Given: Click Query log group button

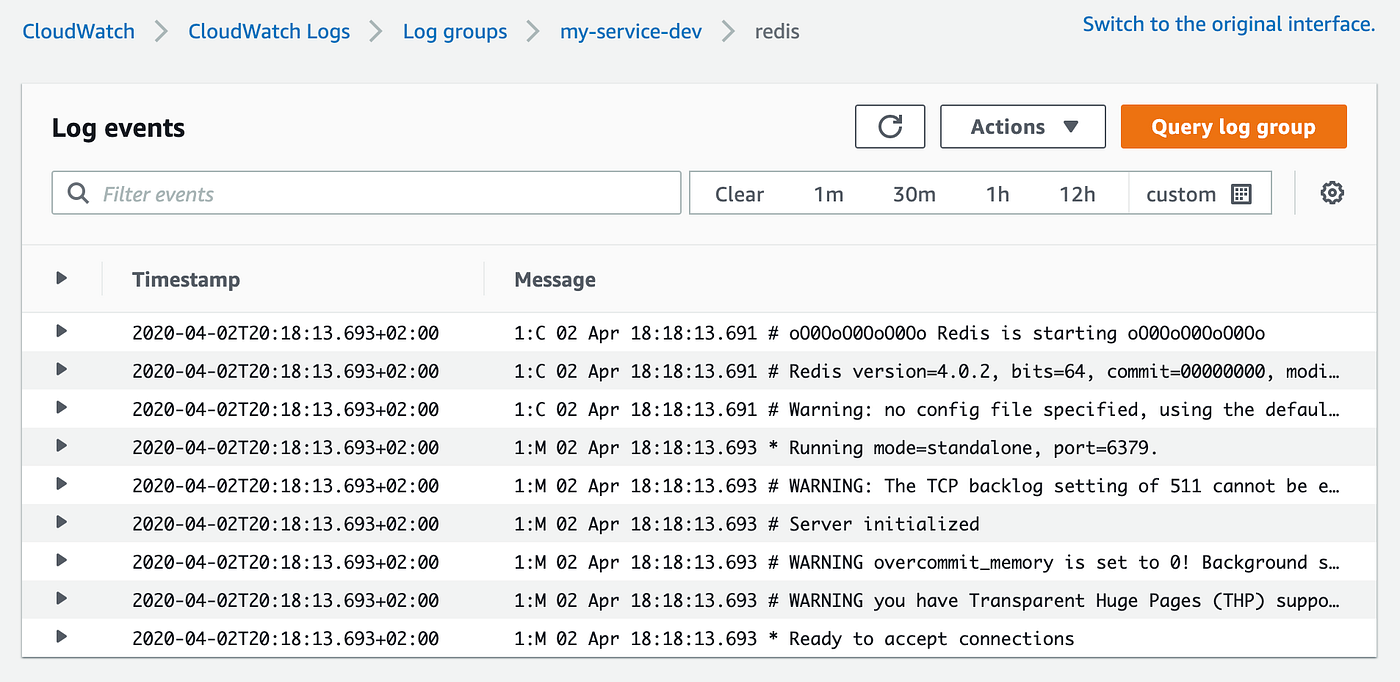Looking at the screenshot, I should coord(1233,127).
